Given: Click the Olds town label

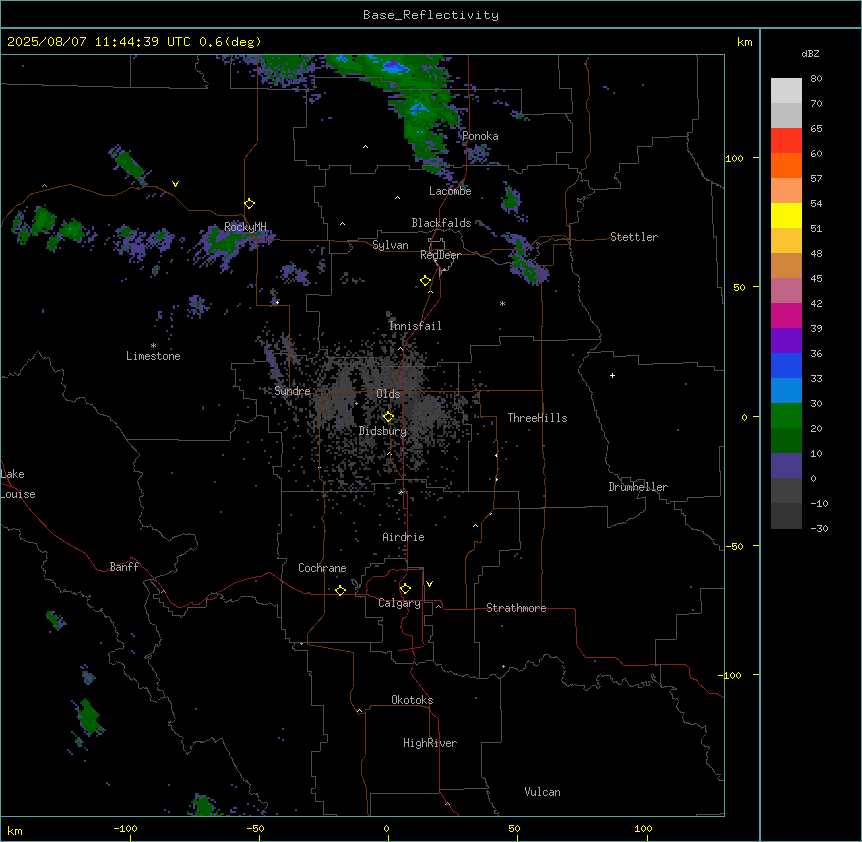Looking at the screenshot, I should point(388,394).
